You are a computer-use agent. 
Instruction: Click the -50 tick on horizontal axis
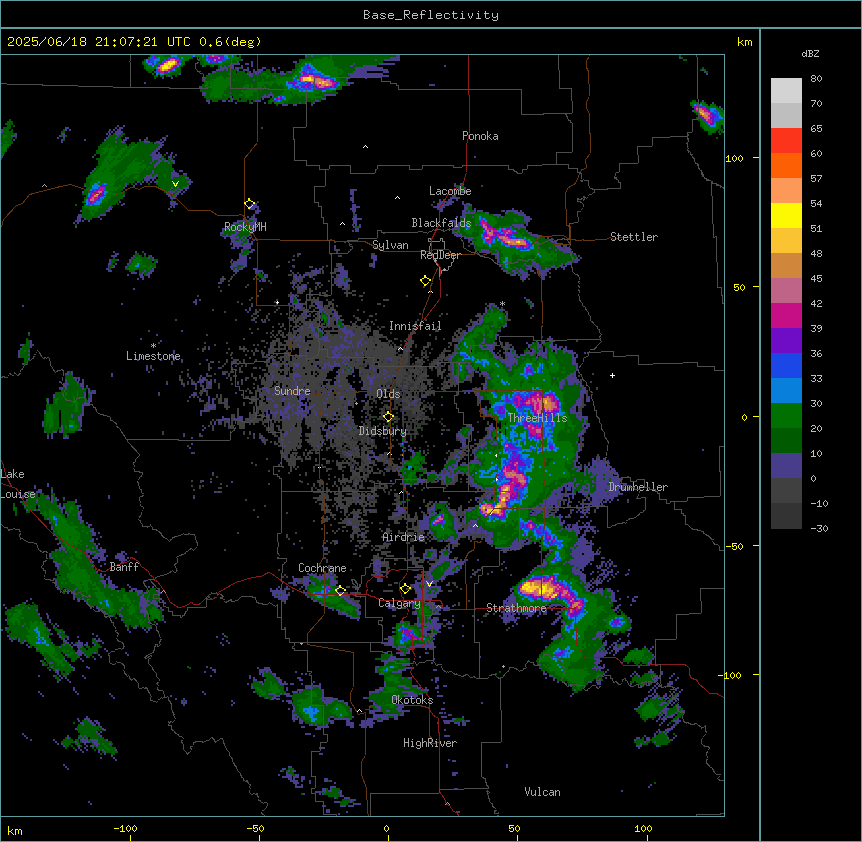[255, 828]
